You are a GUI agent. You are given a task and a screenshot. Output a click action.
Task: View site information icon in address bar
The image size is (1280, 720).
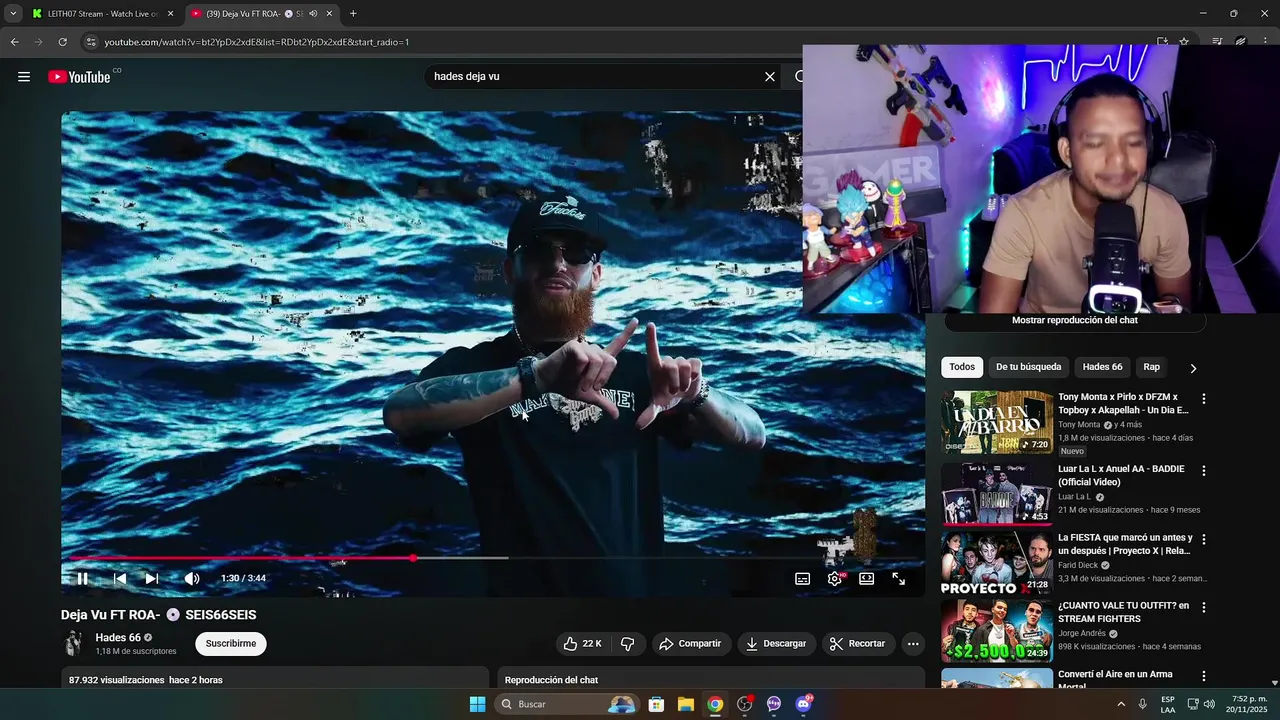(x=91, y=42)
